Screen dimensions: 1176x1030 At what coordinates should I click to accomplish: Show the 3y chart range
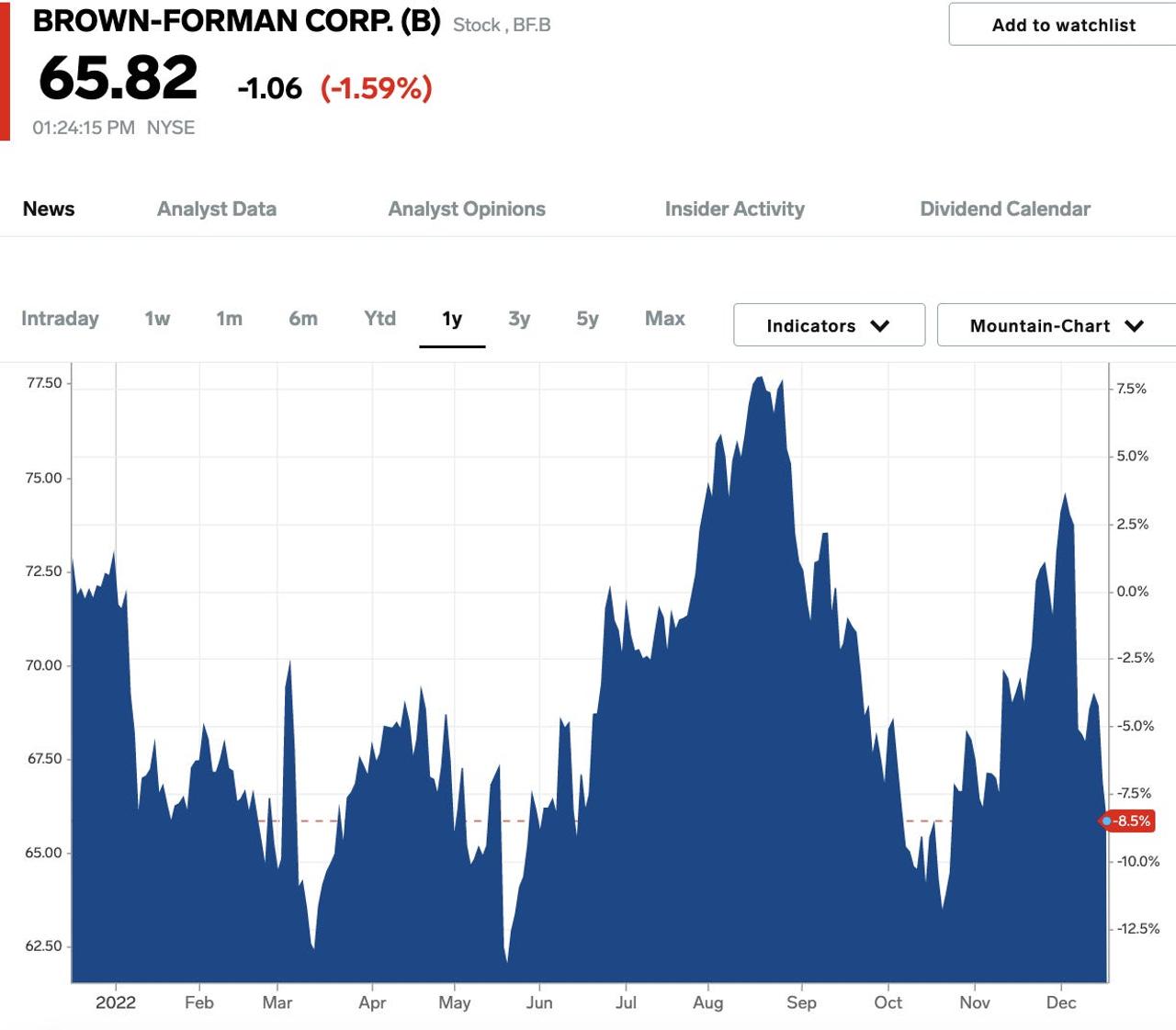519,319
